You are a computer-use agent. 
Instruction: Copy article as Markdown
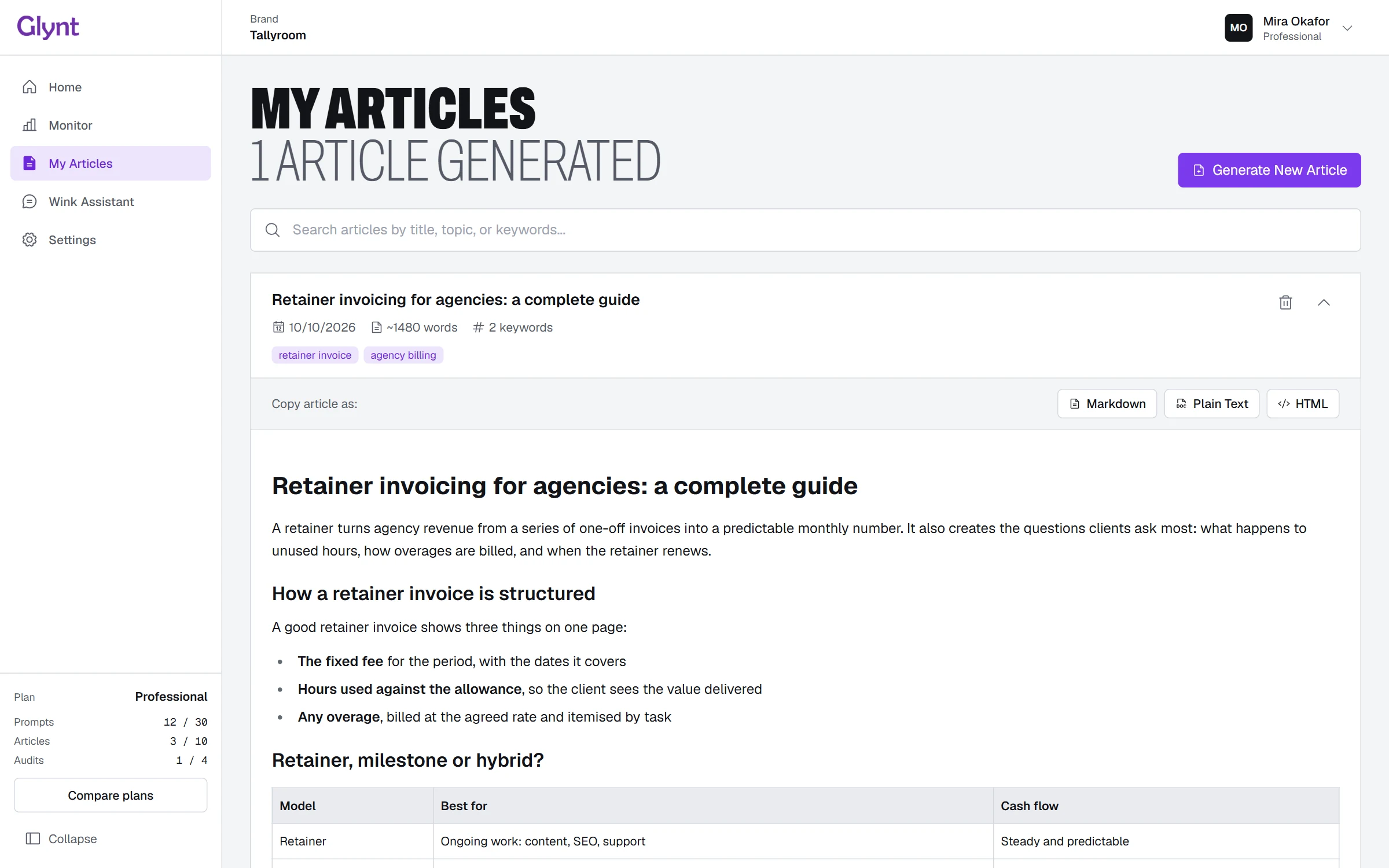pyautogui.click(x=1107, y=403)
